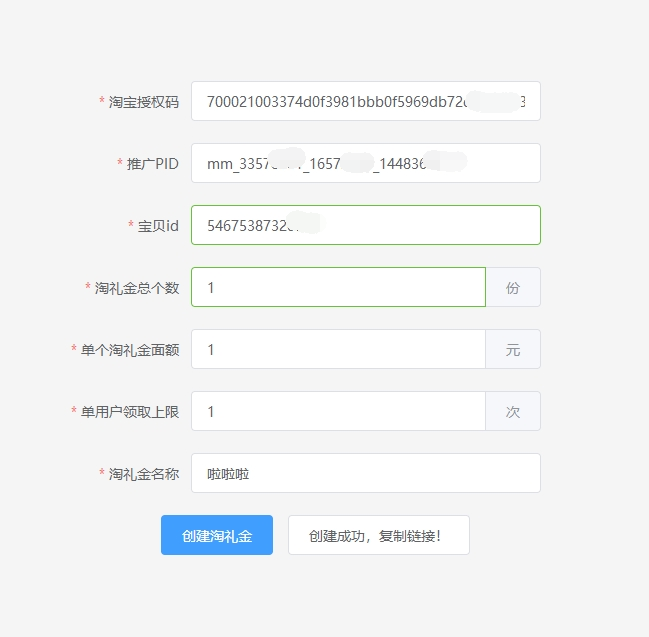Click the 淘礼金名称 label text
Screen dimensions: 649x637
144,474
